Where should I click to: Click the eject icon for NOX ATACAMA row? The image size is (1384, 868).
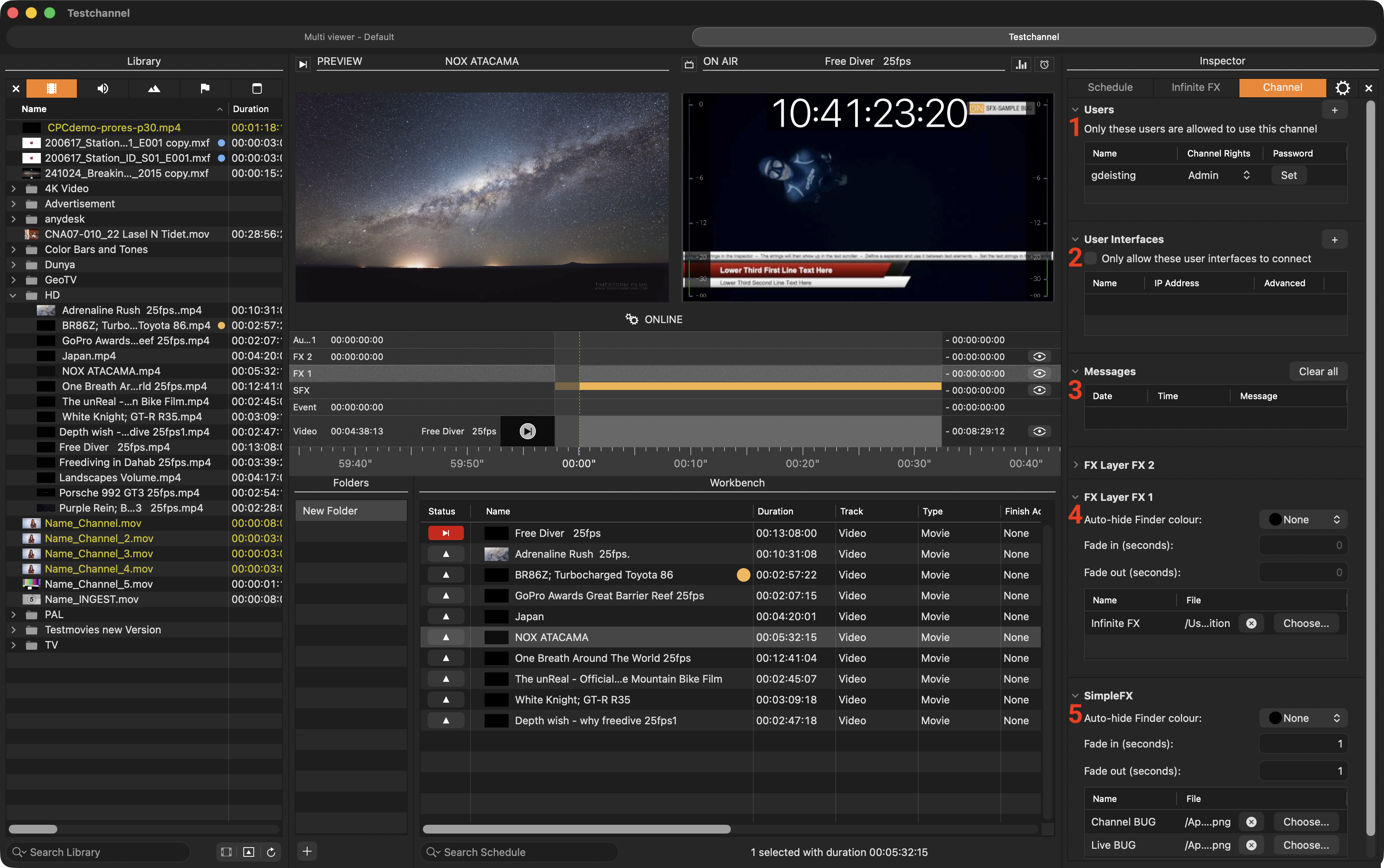tap(445, 637)
